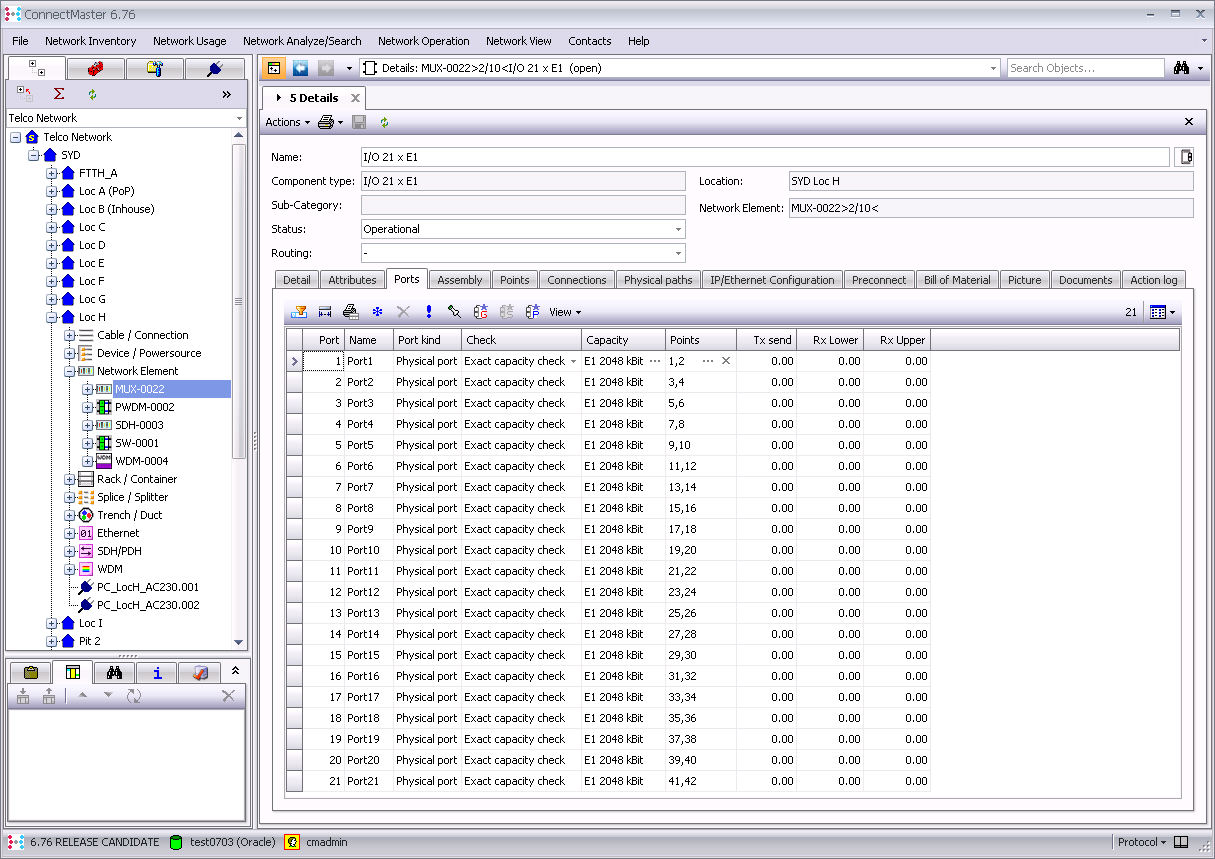Click the Search Objects input field
Screen dimensions: 1215x859
[x=1084, y=68]
